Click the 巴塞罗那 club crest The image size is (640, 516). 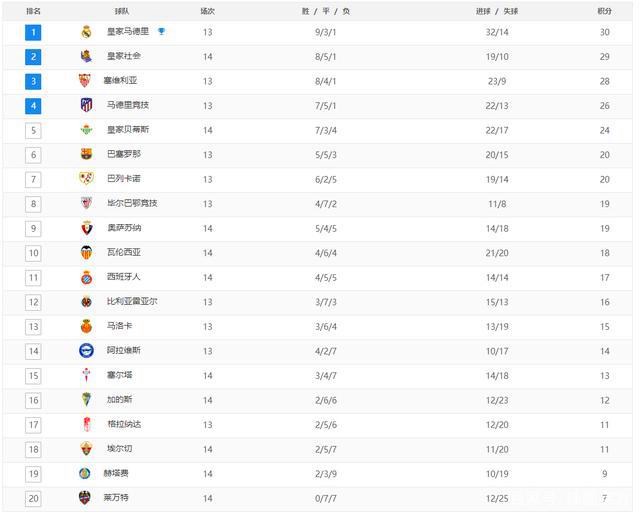pos(86,154)
